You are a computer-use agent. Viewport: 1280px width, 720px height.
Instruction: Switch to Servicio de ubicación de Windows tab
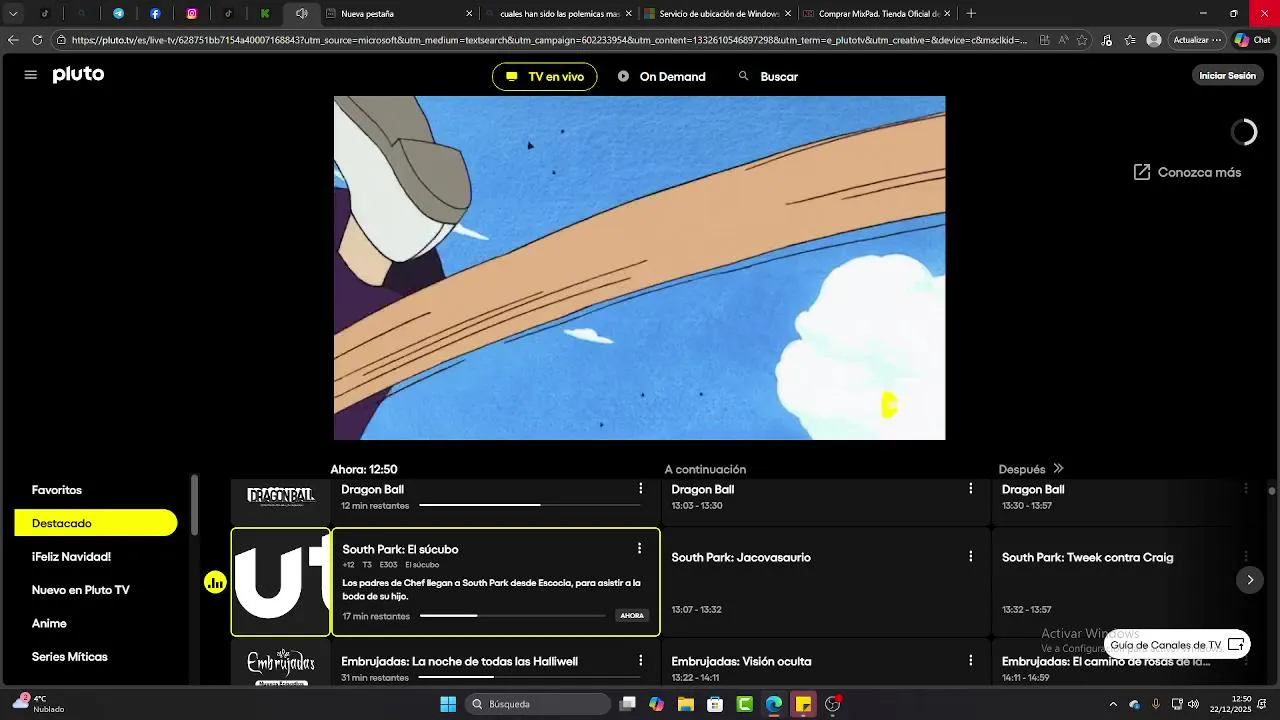coord(718,14)
